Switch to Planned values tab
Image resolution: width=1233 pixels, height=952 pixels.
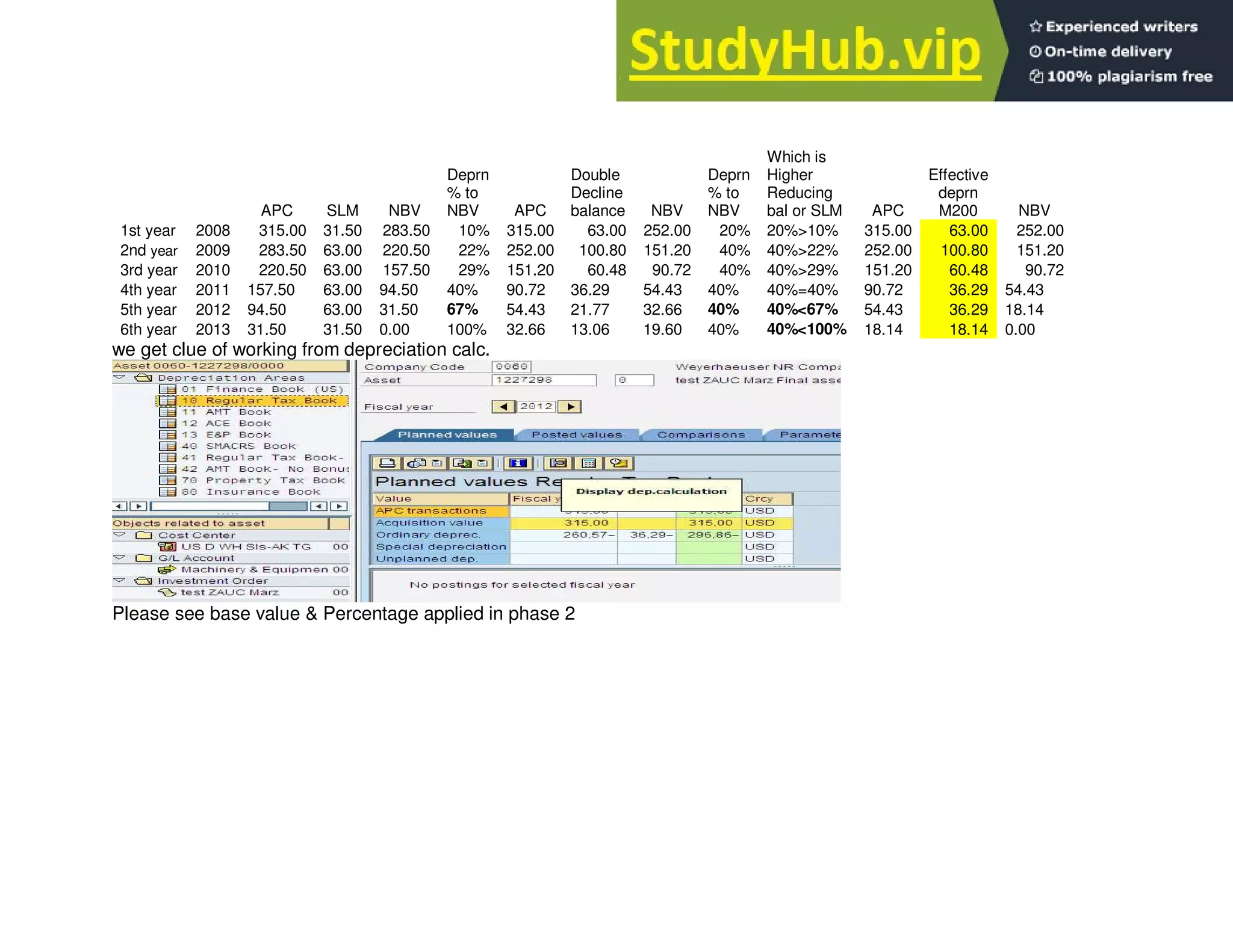(x=447, y=434)
